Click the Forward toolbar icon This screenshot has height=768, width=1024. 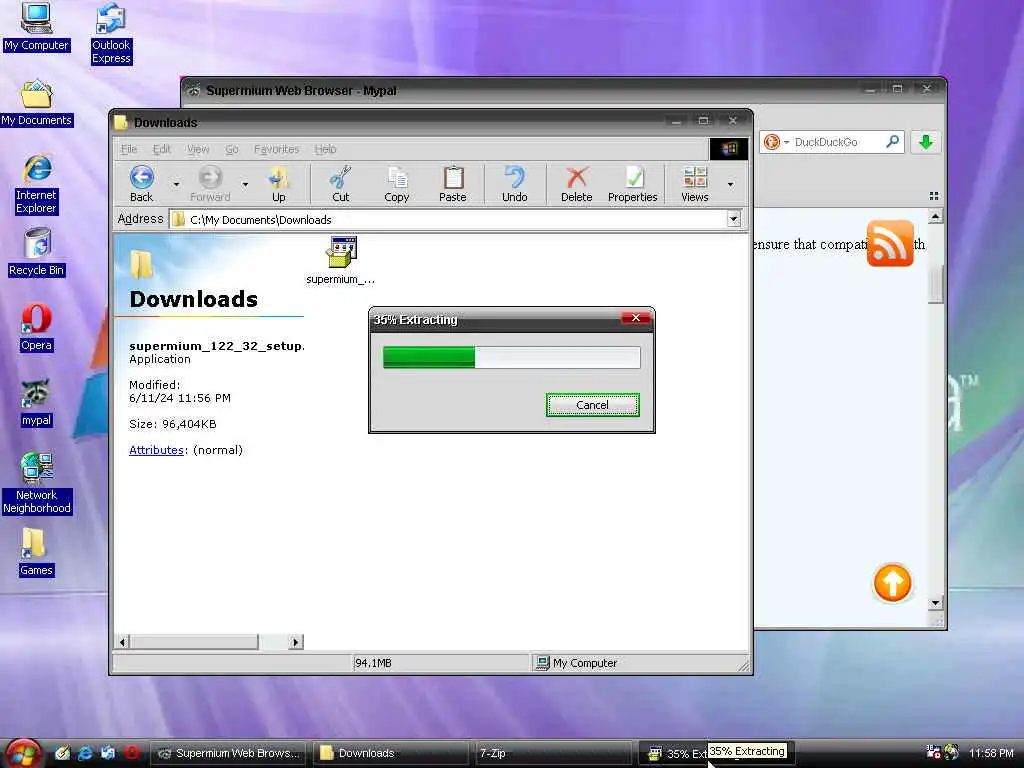click(210, 184)
